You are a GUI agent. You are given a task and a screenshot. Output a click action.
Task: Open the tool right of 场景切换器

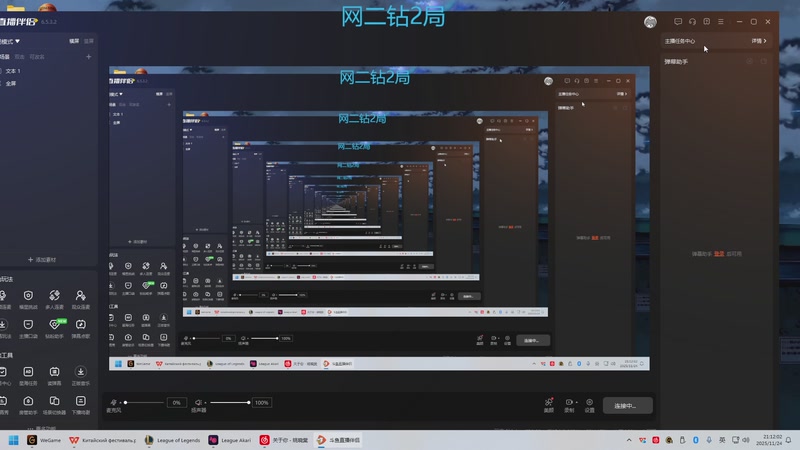point(81,405)
